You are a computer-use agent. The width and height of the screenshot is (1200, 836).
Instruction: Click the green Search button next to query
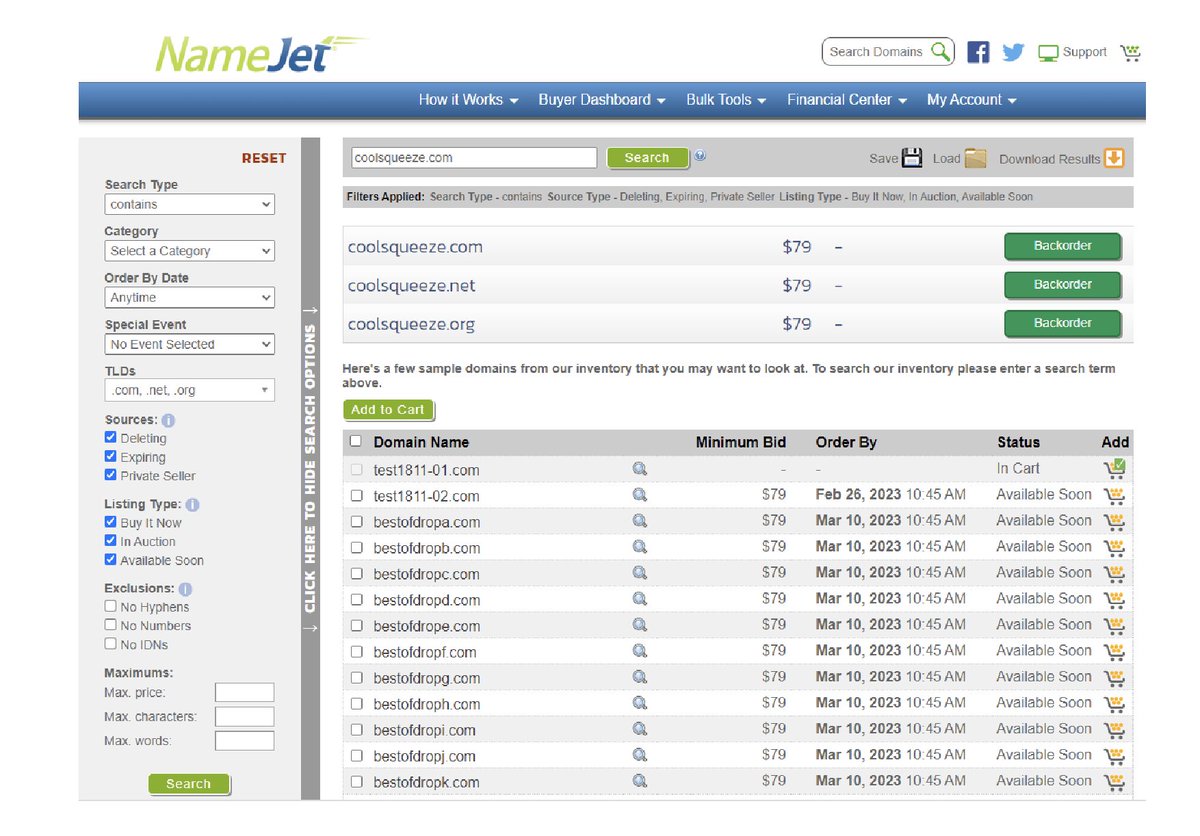click(x=647, y=158)
